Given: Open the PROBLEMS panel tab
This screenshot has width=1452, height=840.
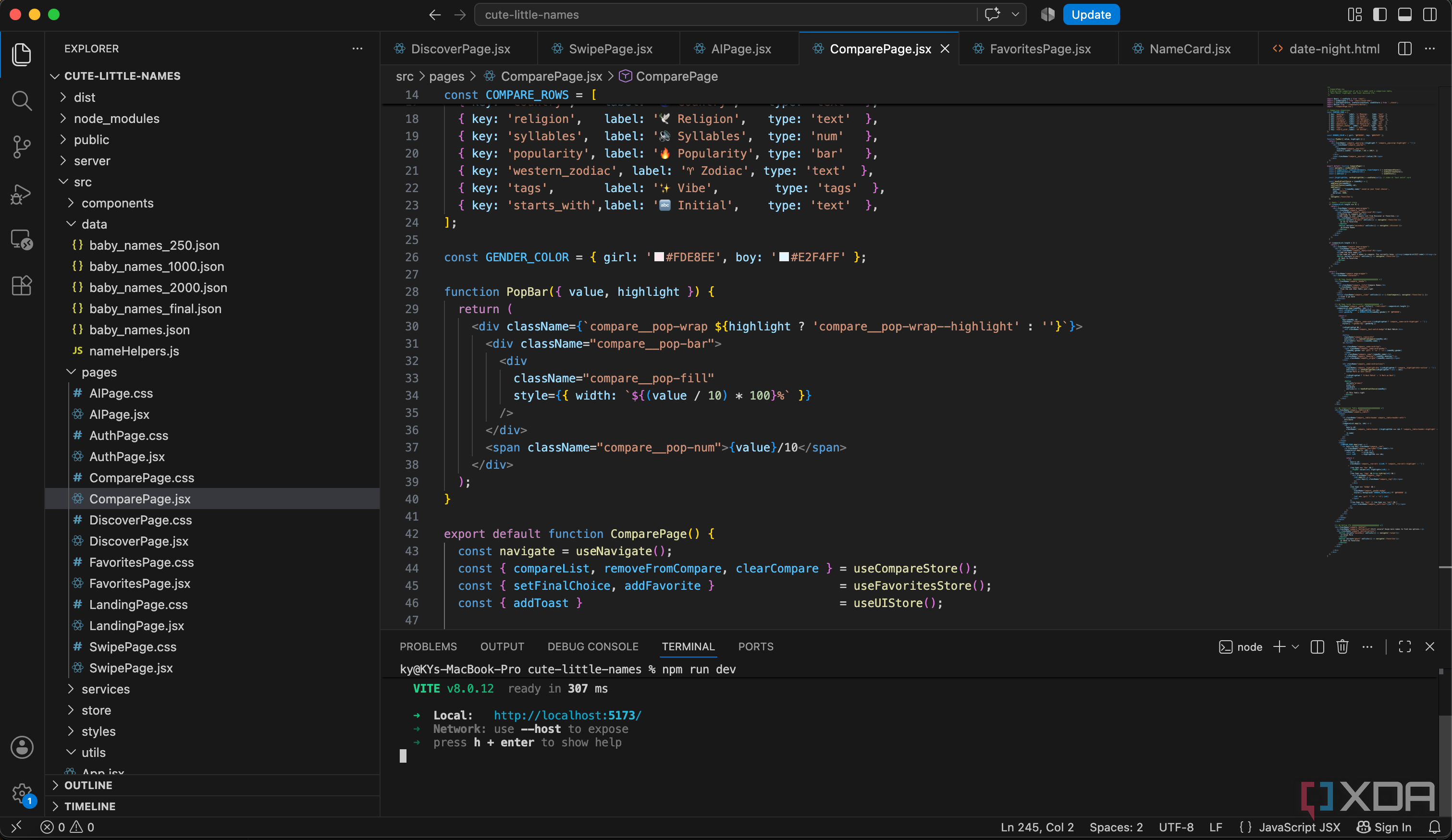Looking at the screenshot, I should click(x=428, y=646).
